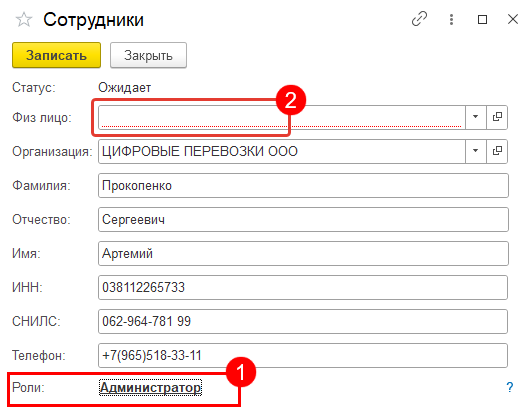Image resolution: width=532 pixels, height=418 pixels.
Task: Click the Отчество field with Сергеевич
Action: [x=303, y=220]
